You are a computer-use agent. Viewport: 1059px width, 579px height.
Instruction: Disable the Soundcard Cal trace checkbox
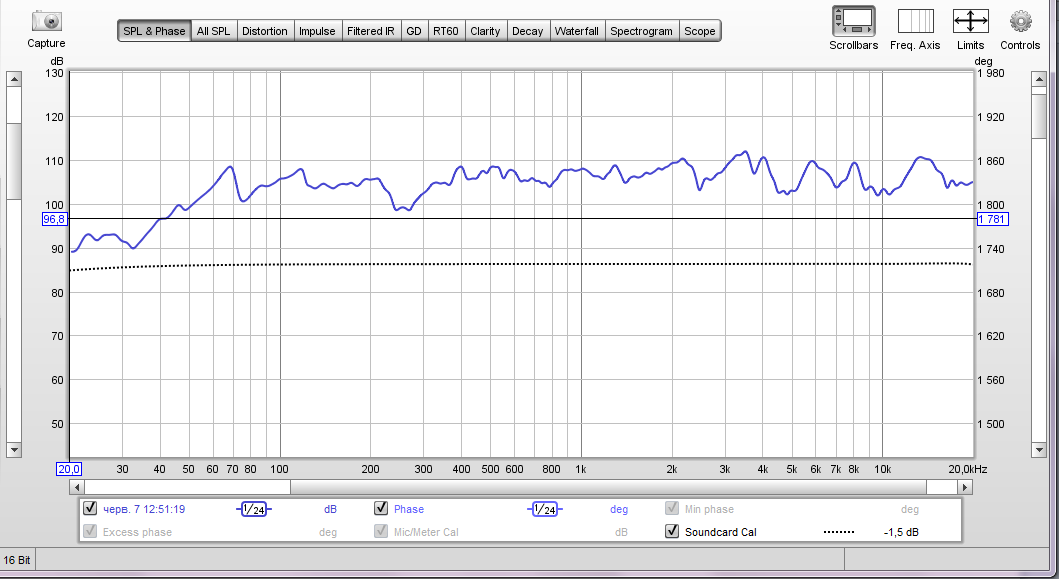click(672, 532)
